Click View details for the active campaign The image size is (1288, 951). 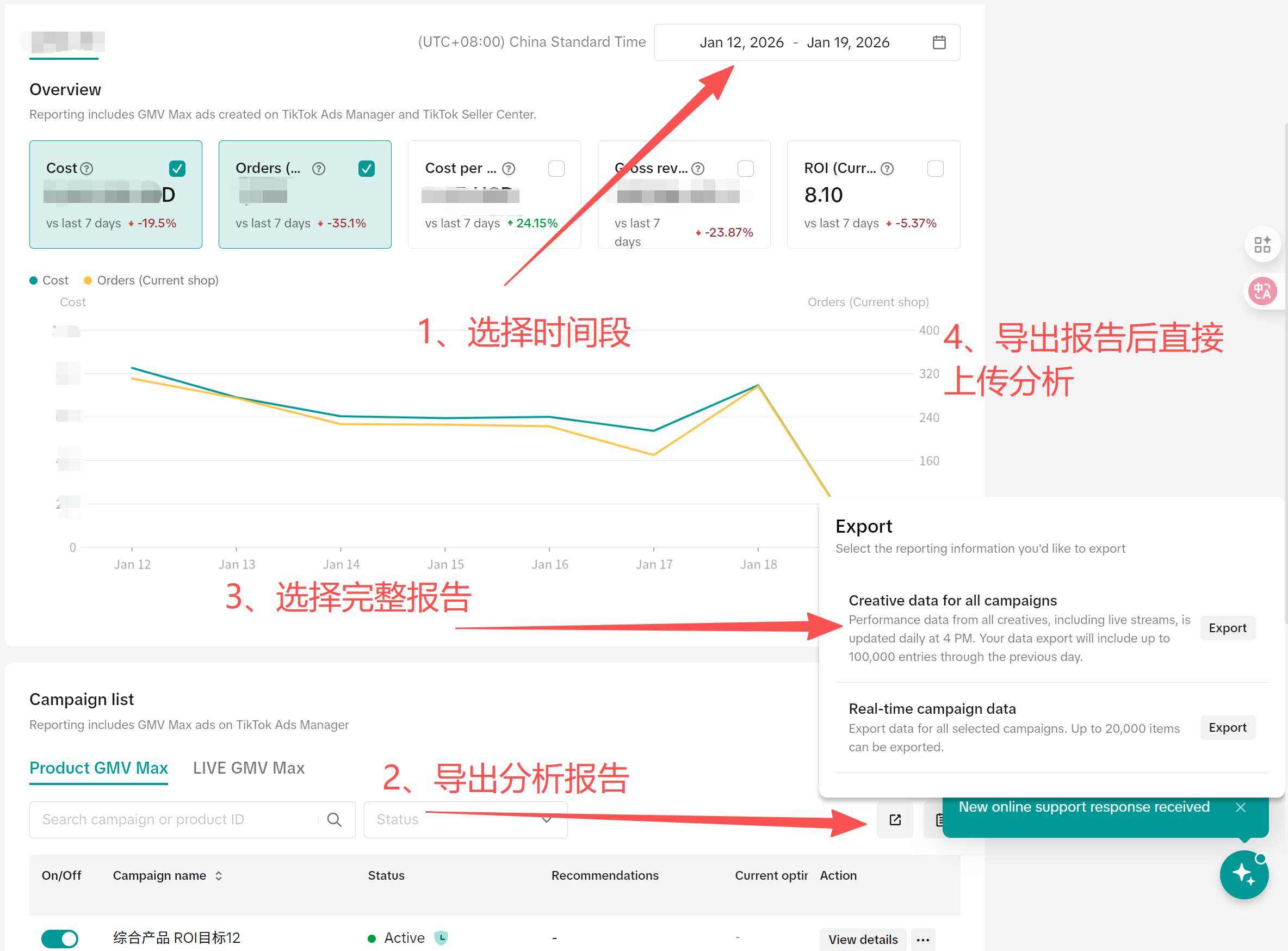coord(862,939)
